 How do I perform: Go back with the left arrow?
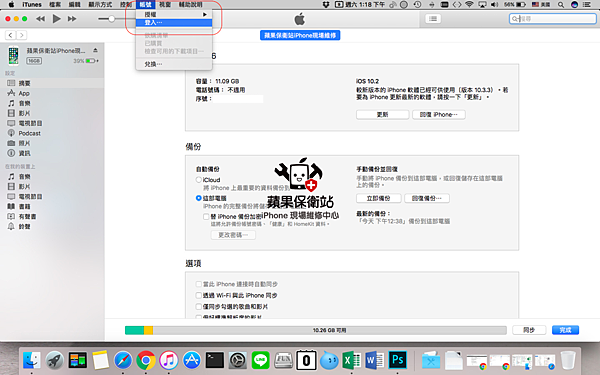(11, 35)
